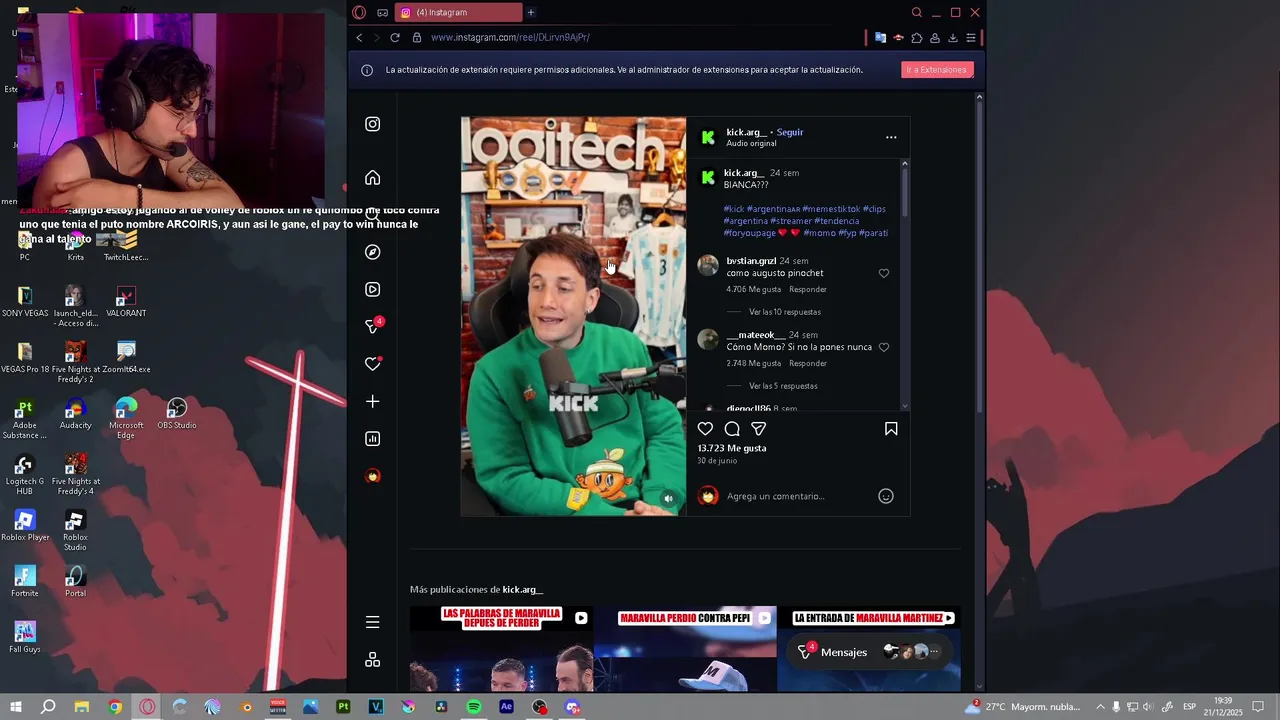Toggle the reel's mute speaker button

(669, 498)
